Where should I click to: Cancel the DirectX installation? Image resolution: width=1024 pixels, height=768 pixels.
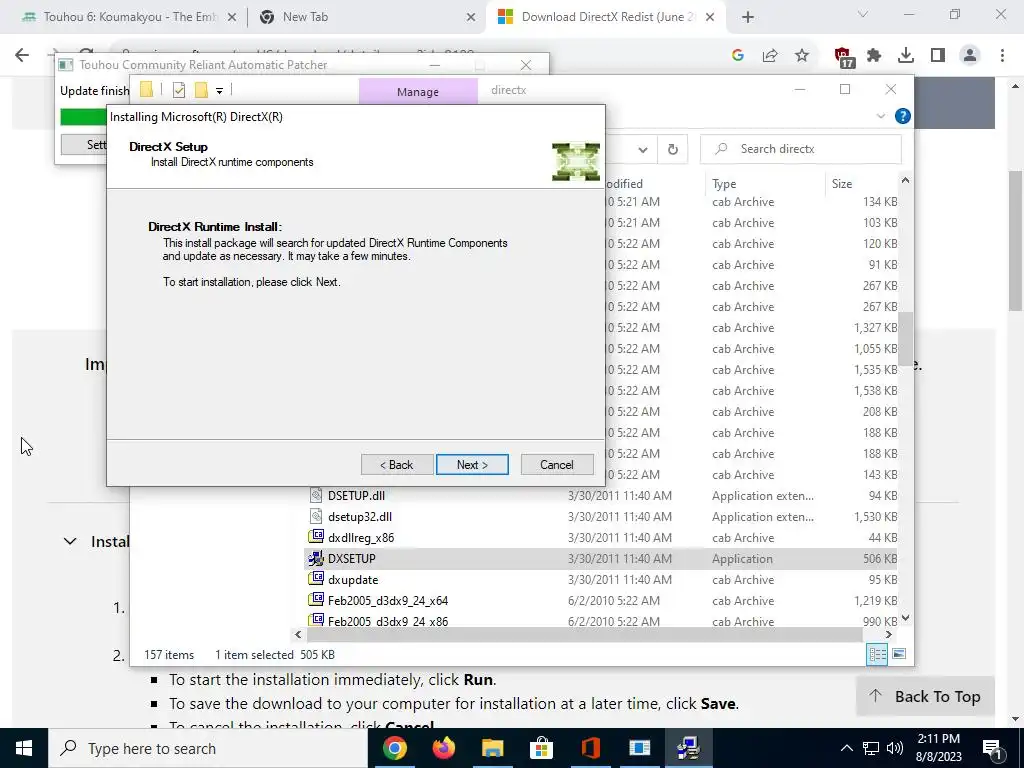pos(557,464)
